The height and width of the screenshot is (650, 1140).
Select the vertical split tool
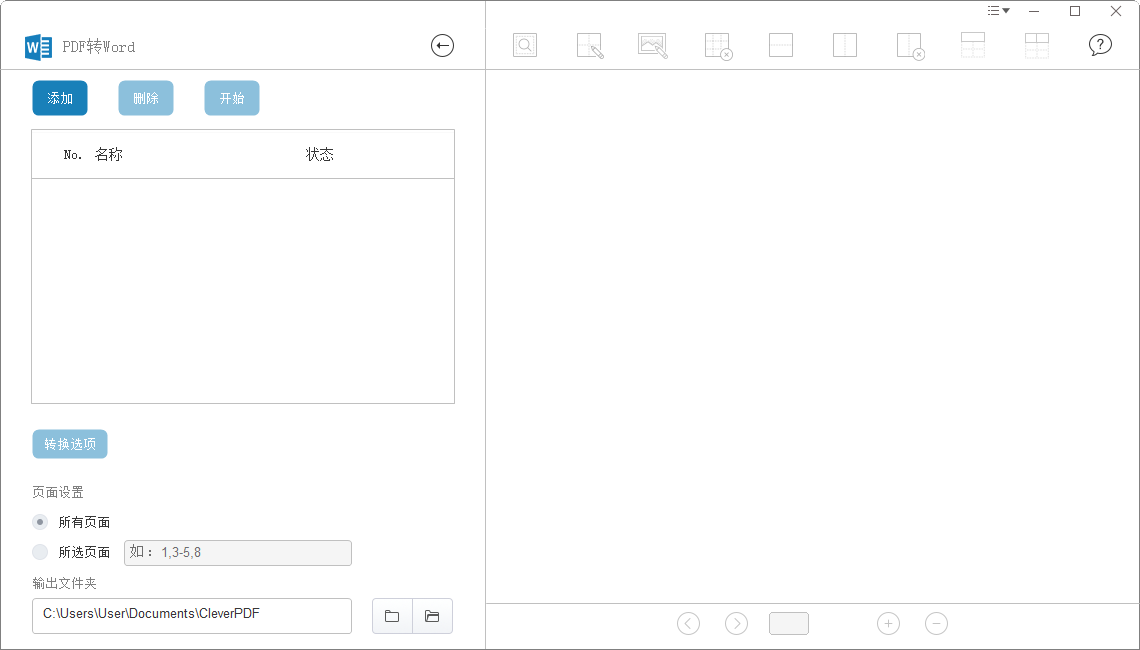(x=844, y=44)
